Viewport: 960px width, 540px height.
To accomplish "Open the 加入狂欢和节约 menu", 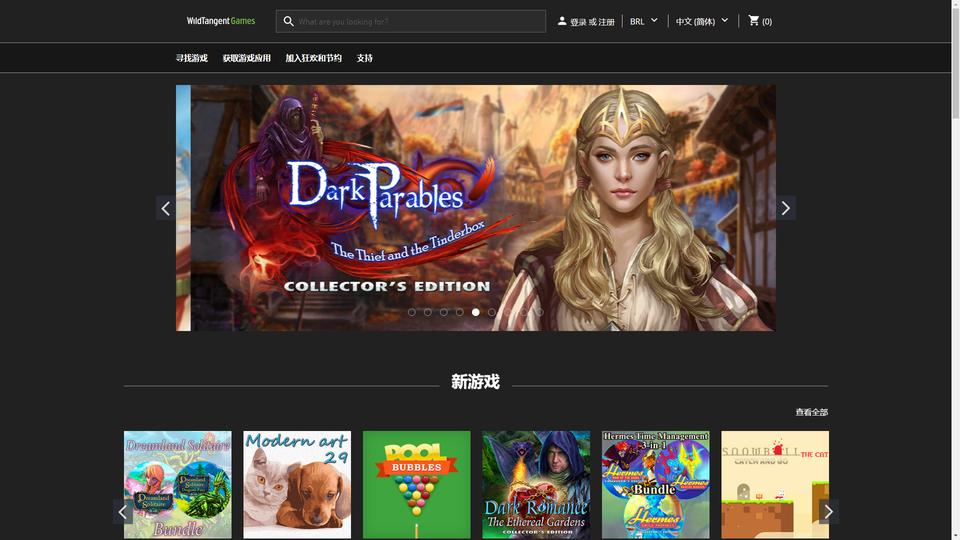I will [313, 58].
